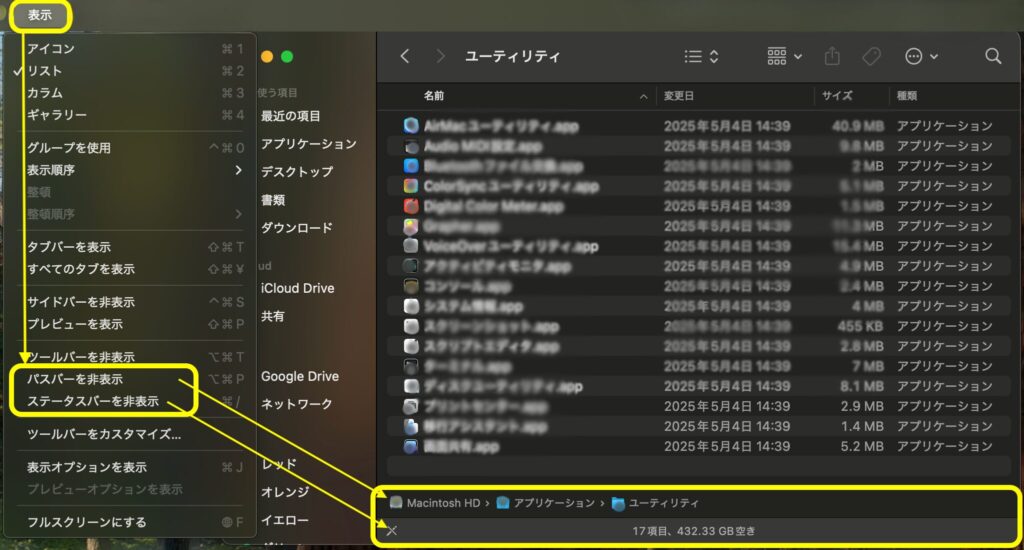Click the Finder back navigation arrow
The image size is (1024, 550).
point(405,57)
